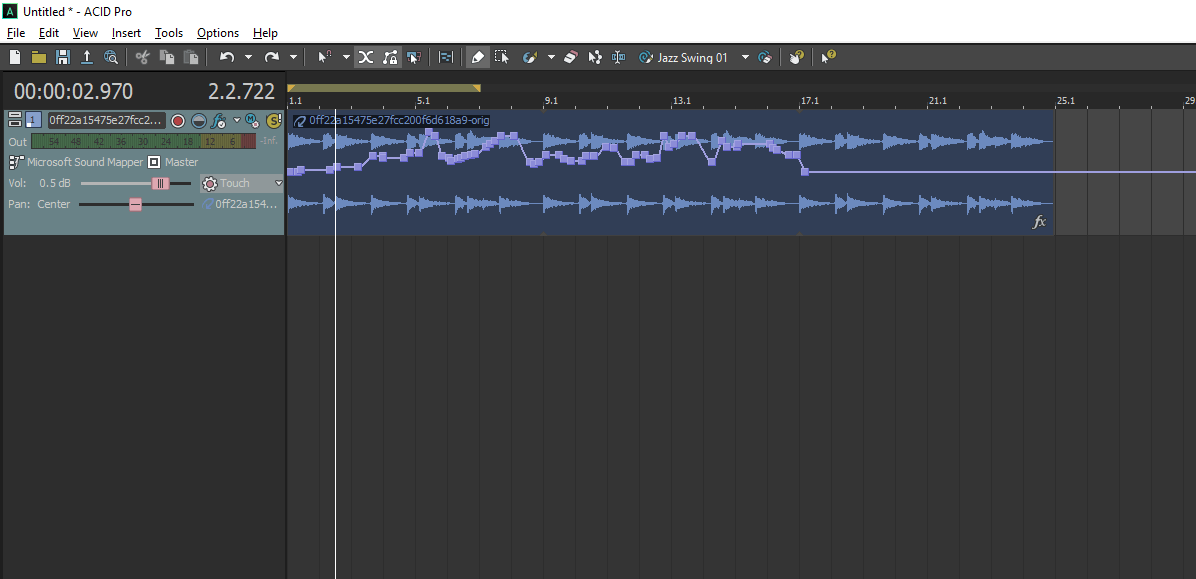Image resolution: width=1196 pixels, height=579 pixels.
Task: Click the What's This help icon
Action: click(x=828, y=58)
